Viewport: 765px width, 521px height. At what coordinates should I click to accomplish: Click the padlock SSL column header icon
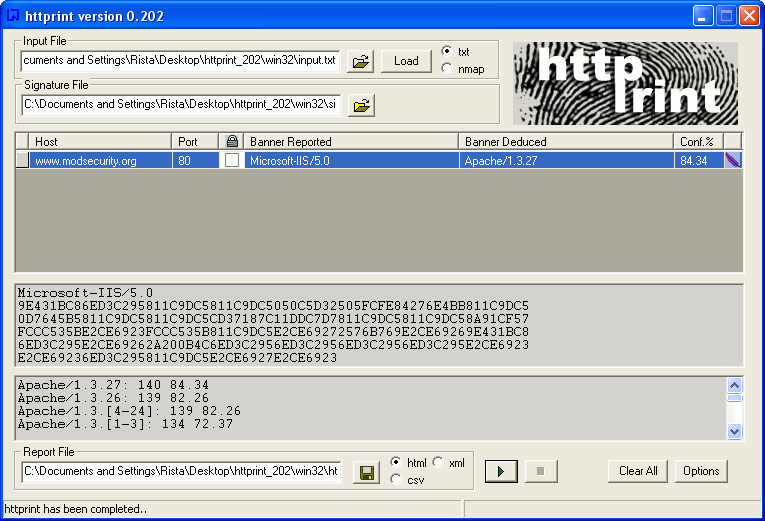click(232, 141)
